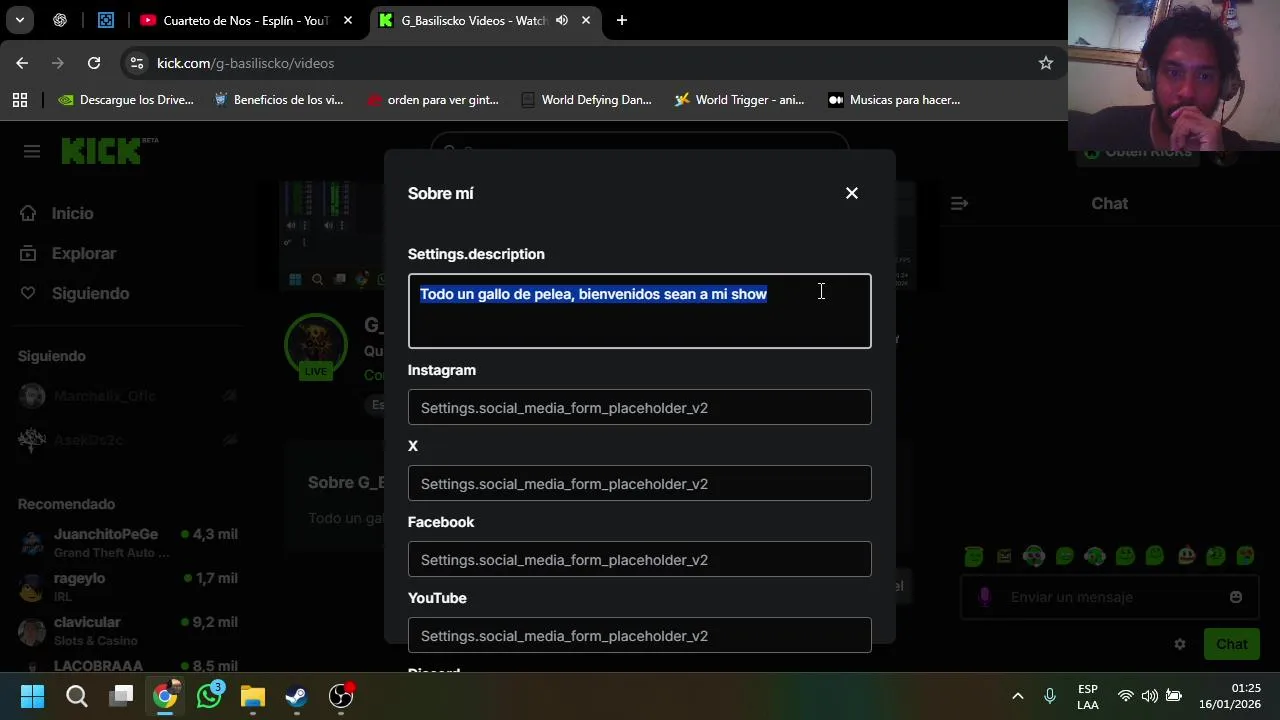
Task: Open the Windows Start menu
Action: pos(32,696)
